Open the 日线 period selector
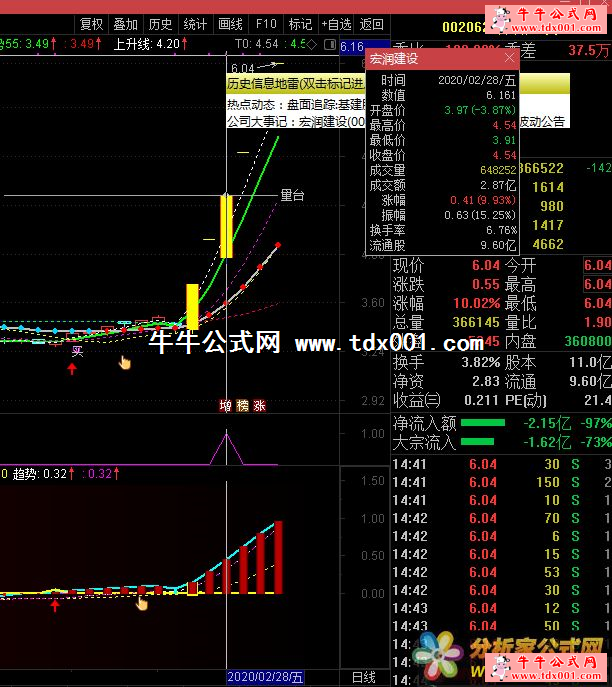612x687 pixels. click(x=364, y=678)
